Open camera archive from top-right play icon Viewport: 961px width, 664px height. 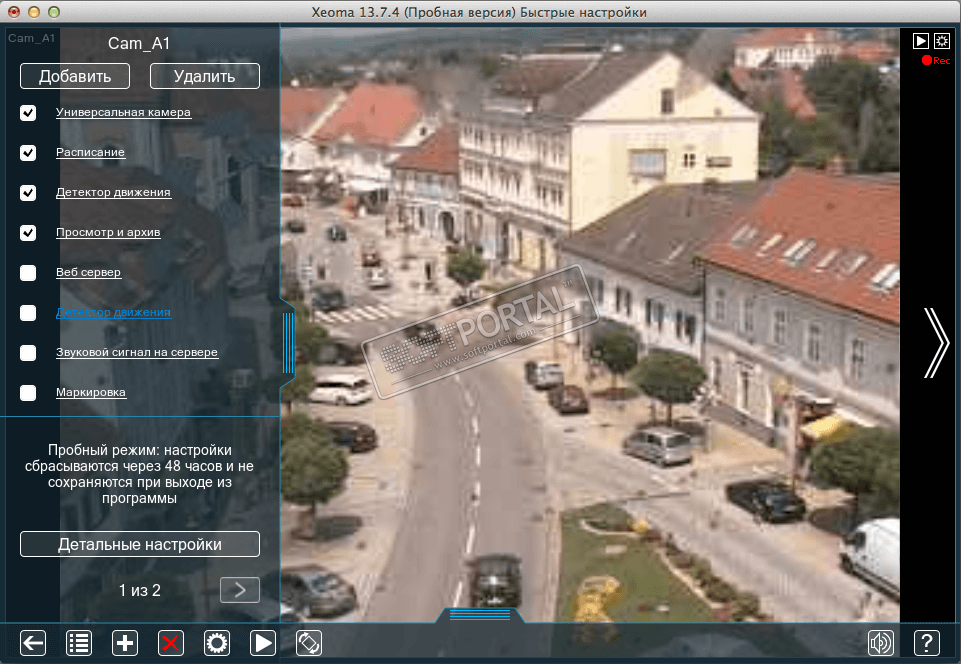click(921, 41)
